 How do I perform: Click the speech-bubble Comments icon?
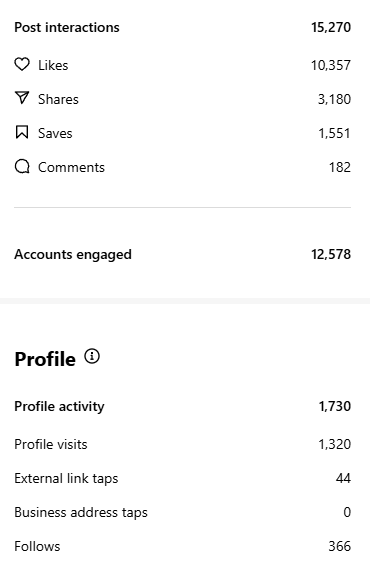tap(22, 167)
